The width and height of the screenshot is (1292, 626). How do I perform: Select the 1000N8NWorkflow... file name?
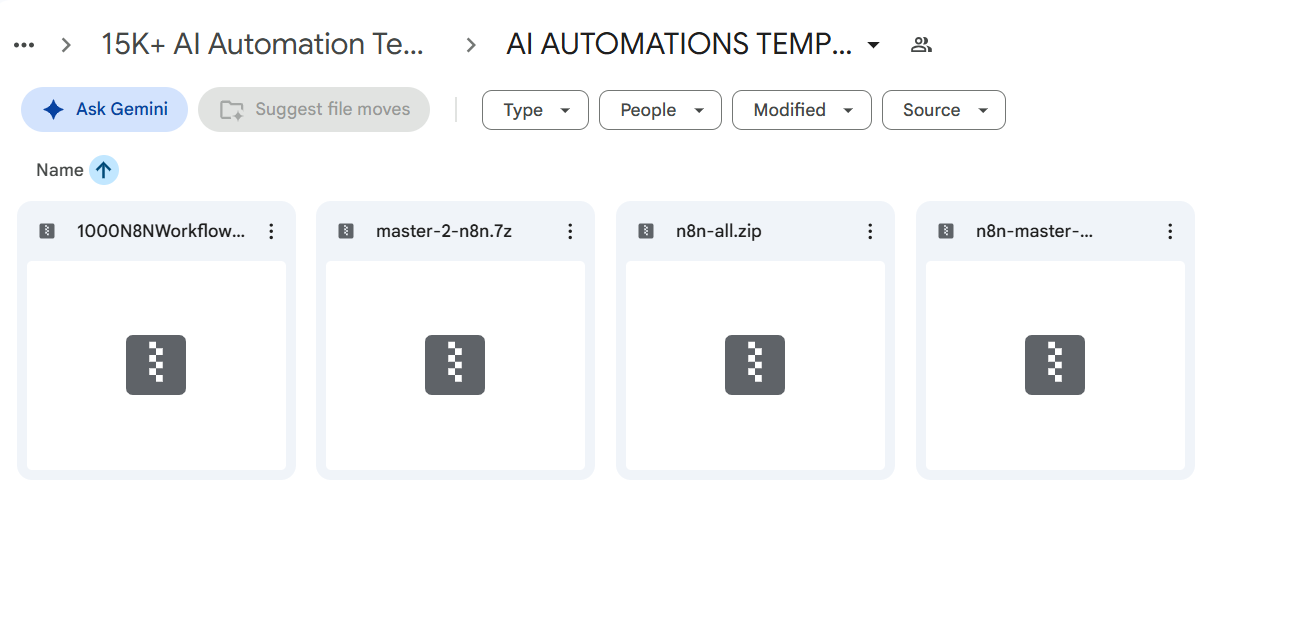[161, 231]
